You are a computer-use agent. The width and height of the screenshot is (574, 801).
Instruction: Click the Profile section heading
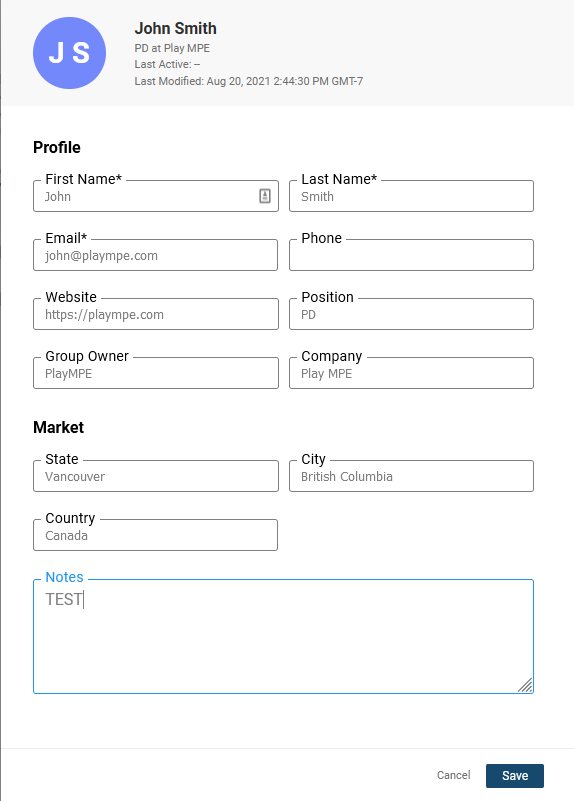click(x=57, y=147)
